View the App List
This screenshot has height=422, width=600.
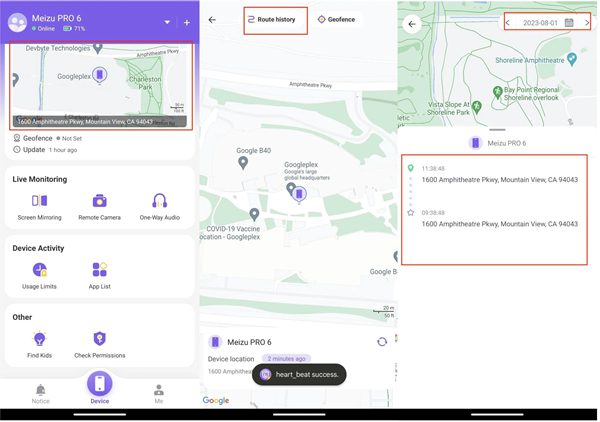click(x=99, y=275)
